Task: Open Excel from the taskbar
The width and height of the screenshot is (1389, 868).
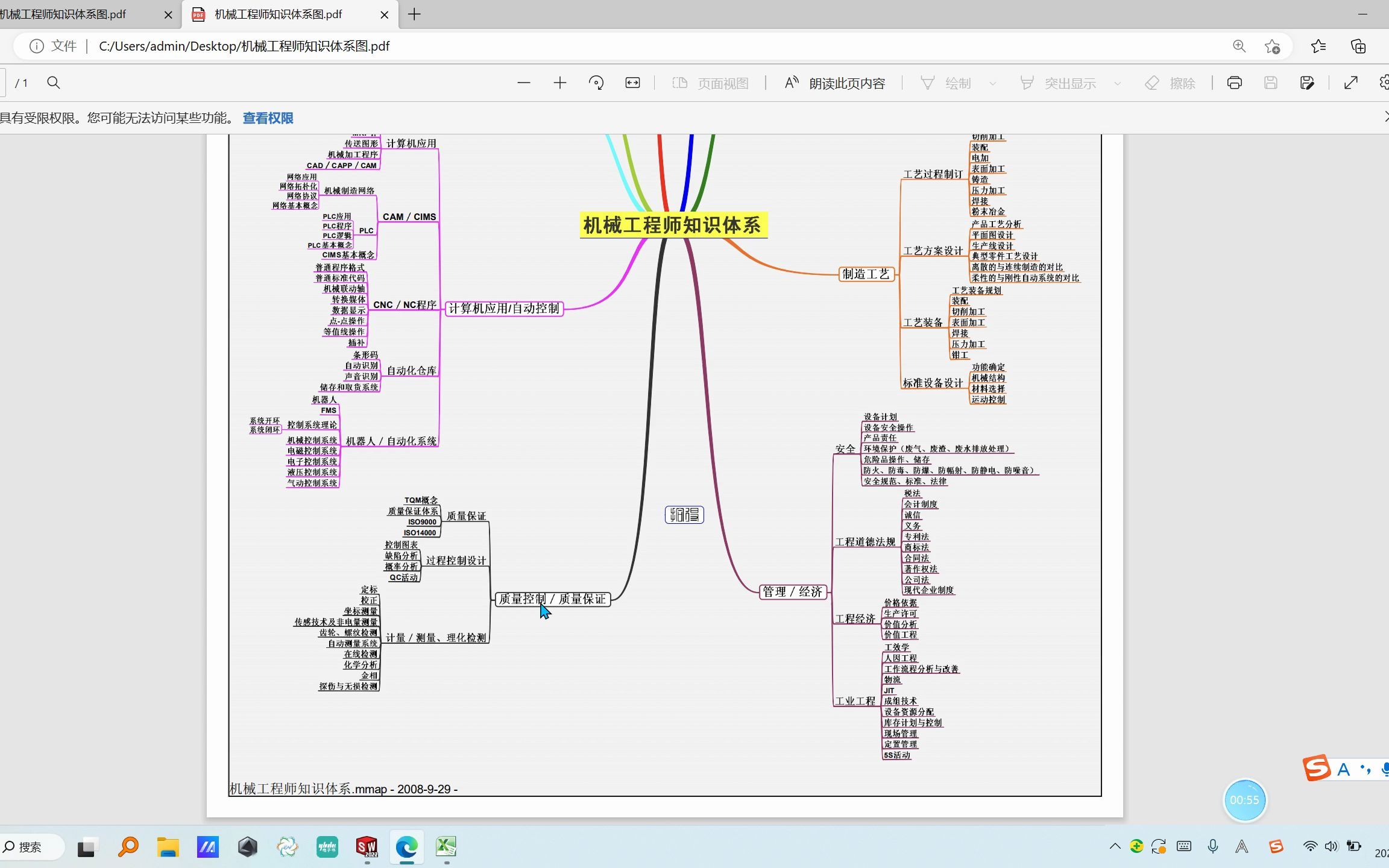Action: [446, 847]
